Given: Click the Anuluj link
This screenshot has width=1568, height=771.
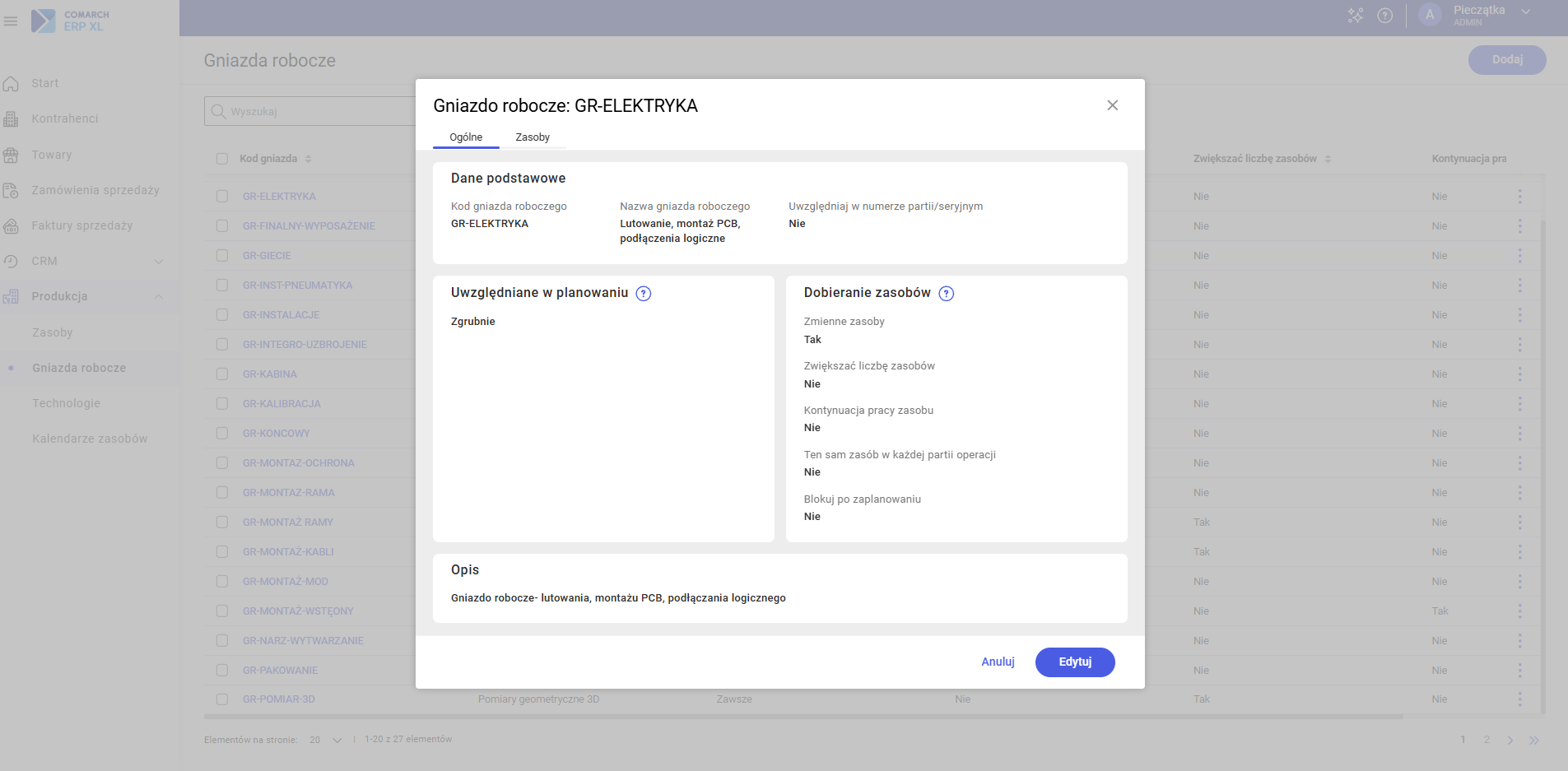Looking at the screenshot, I should click(x=998, y=662).
